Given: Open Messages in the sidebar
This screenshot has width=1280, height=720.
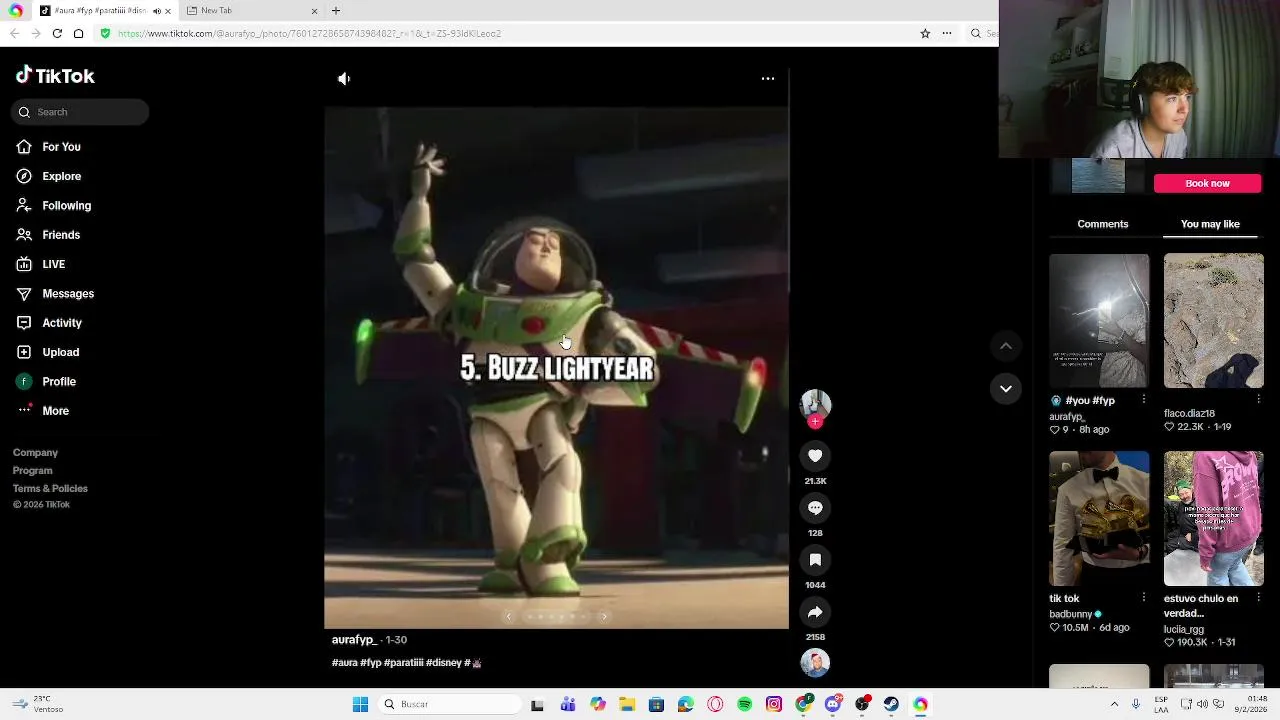Looking at the screenshot, I should (x=68, y=293).
